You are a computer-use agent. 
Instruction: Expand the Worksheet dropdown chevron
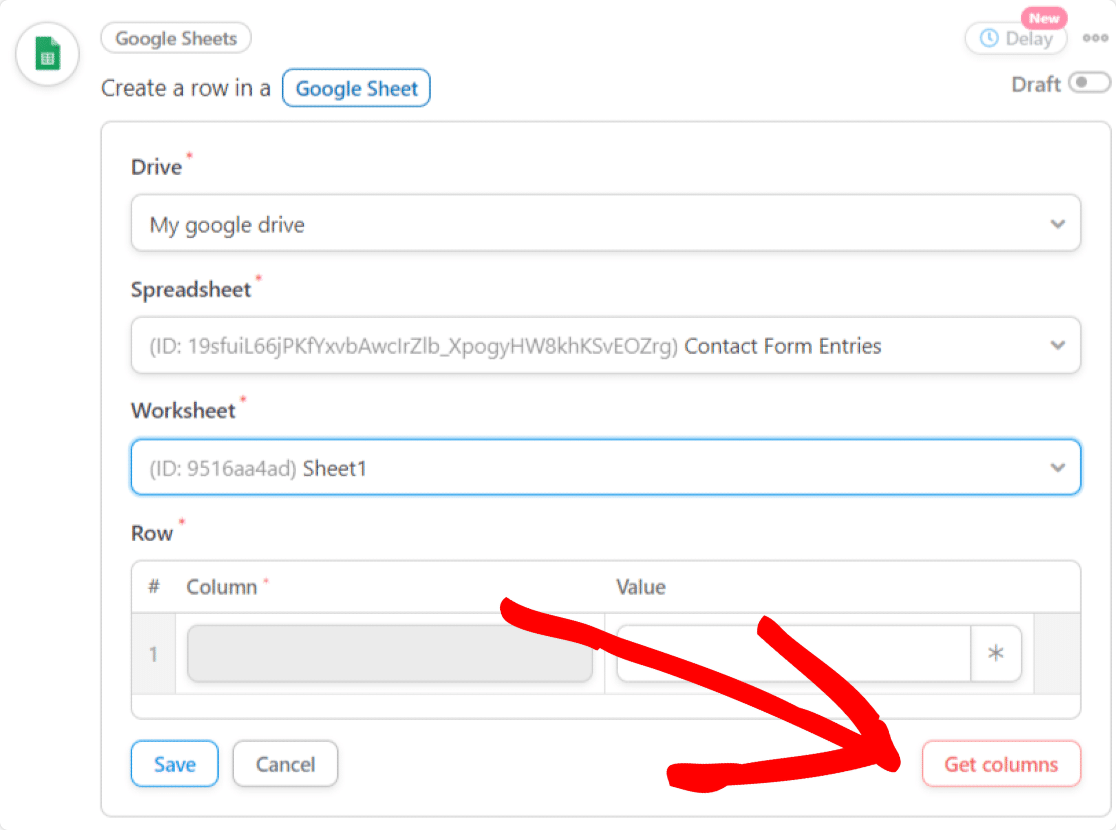click(x=1058, y=468)
